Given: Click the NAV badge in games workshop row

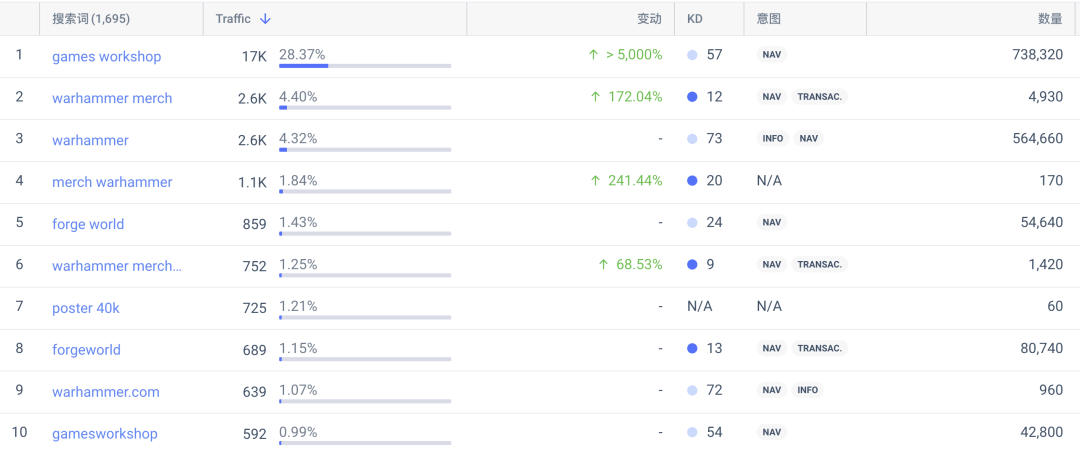Looking at the screenshot, I should tap(771, 55).
